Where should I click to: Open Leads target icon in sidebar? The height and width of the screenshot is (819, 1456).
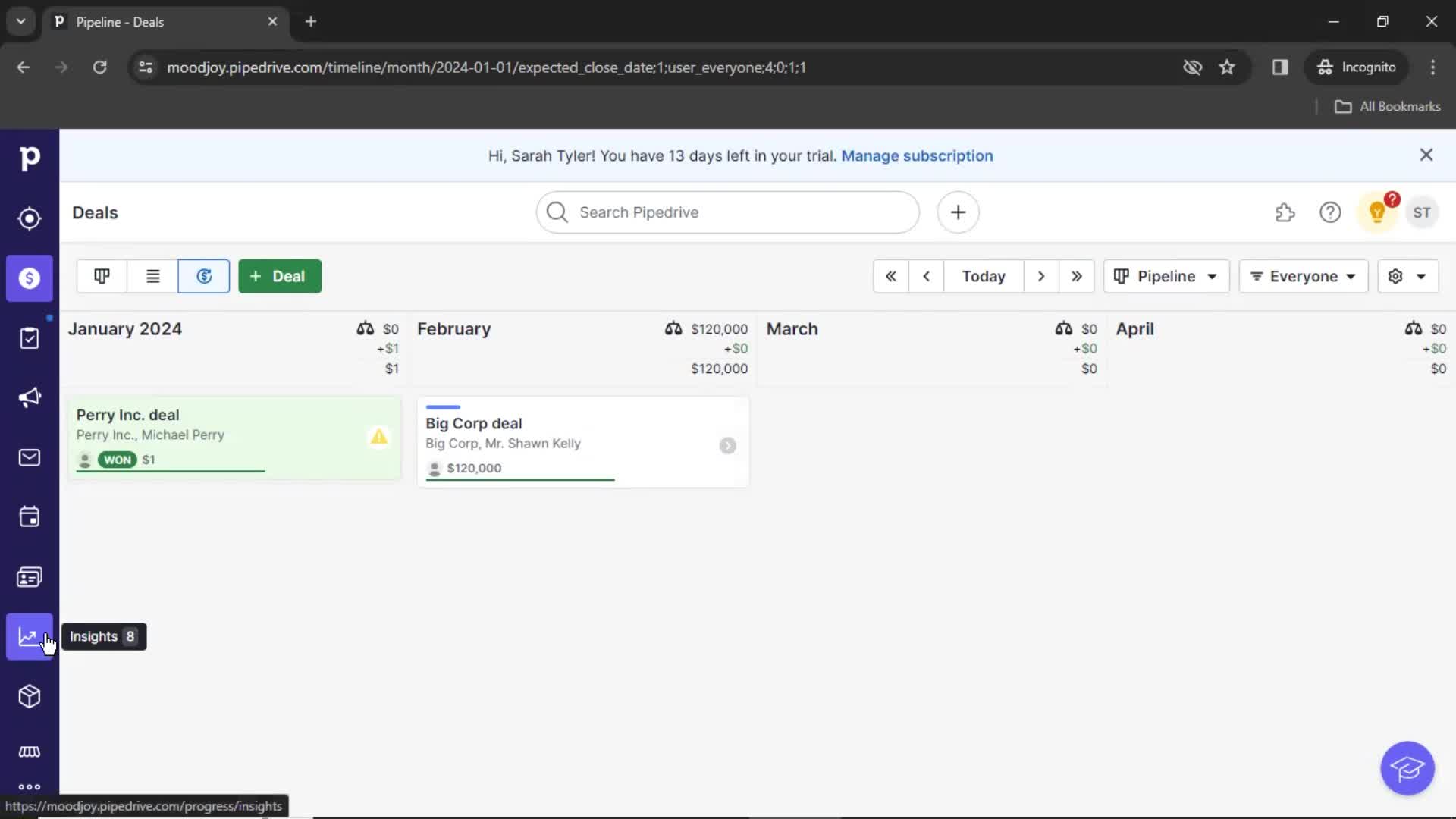pyautogui.click(x=30, y=218)
